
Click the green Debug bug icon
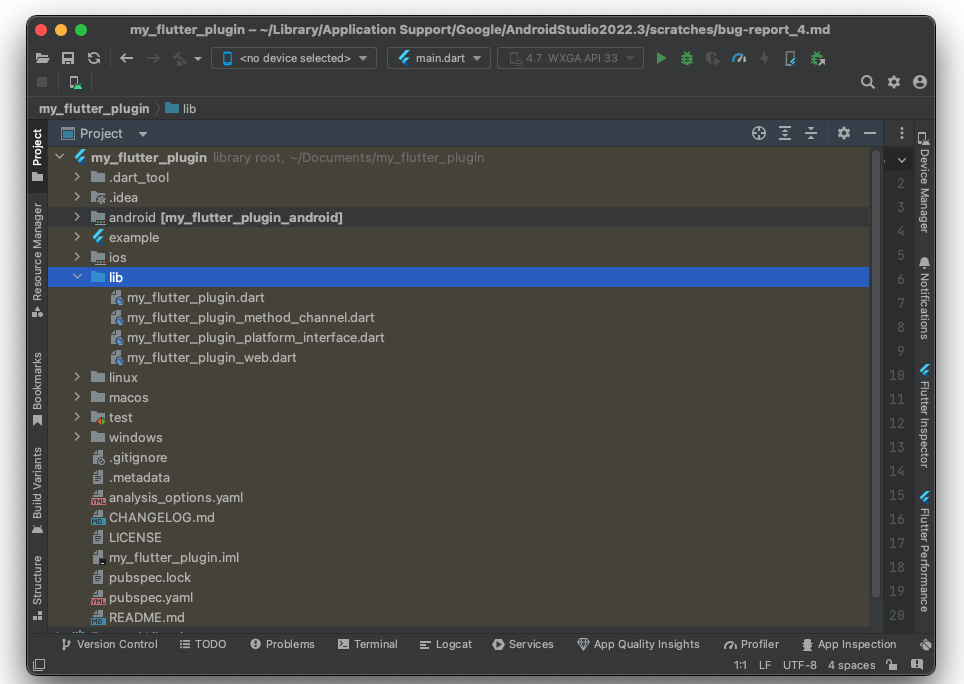pyautogui.click(x=686, y=59)
